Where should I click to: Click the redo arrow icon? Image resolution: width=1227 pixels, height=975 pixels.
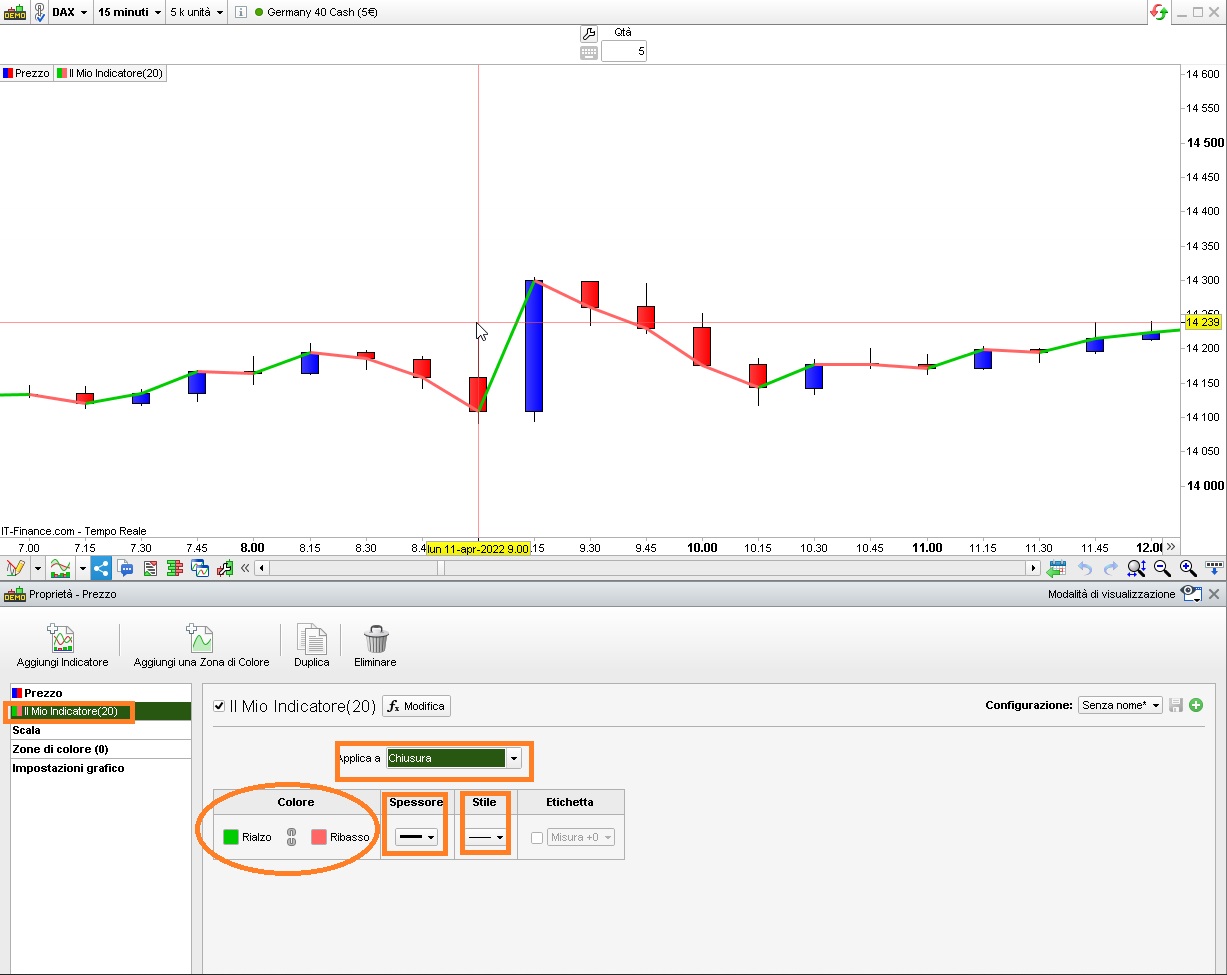click(1111, 569)
